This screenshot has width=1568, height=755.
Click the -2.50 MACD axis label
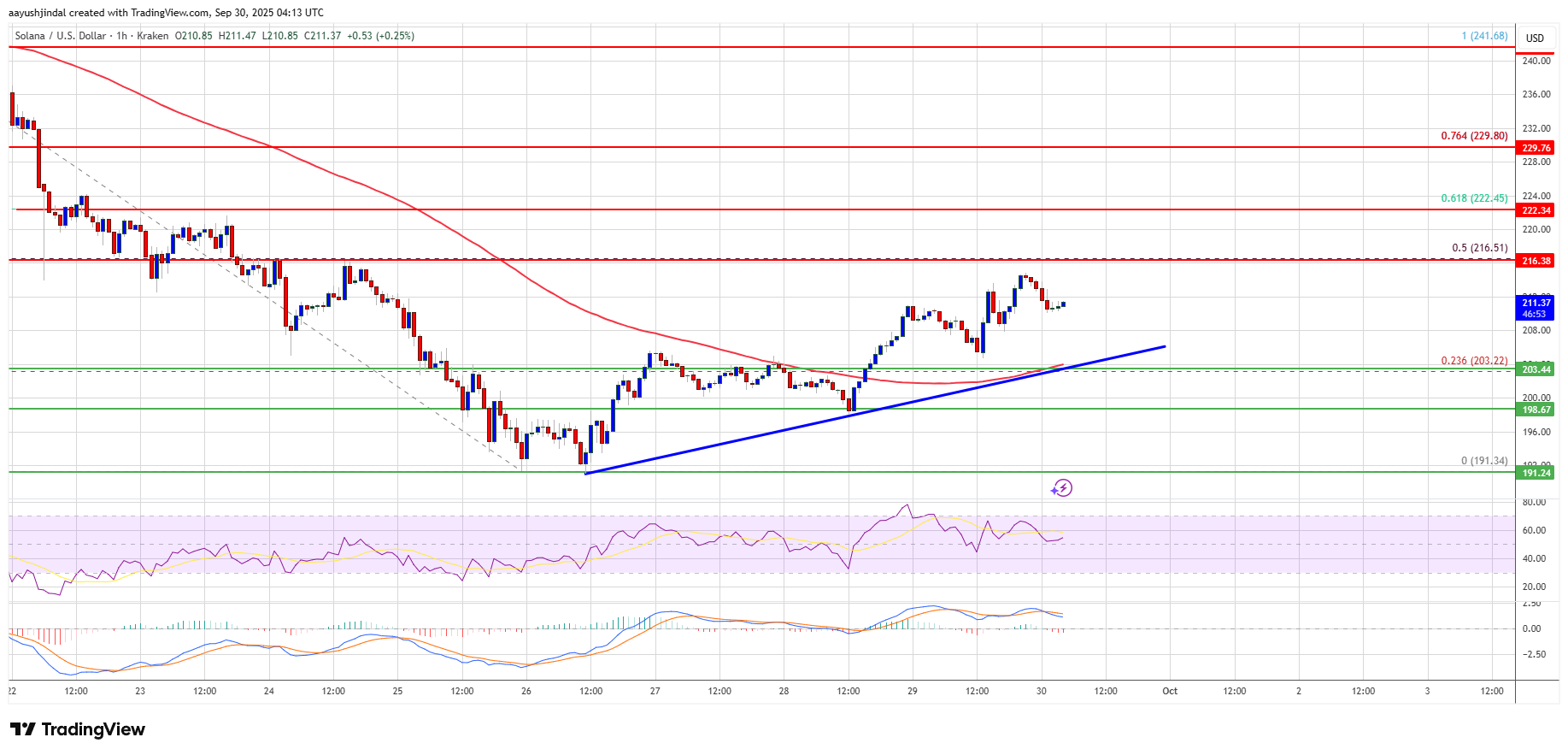pos(1532,655)
